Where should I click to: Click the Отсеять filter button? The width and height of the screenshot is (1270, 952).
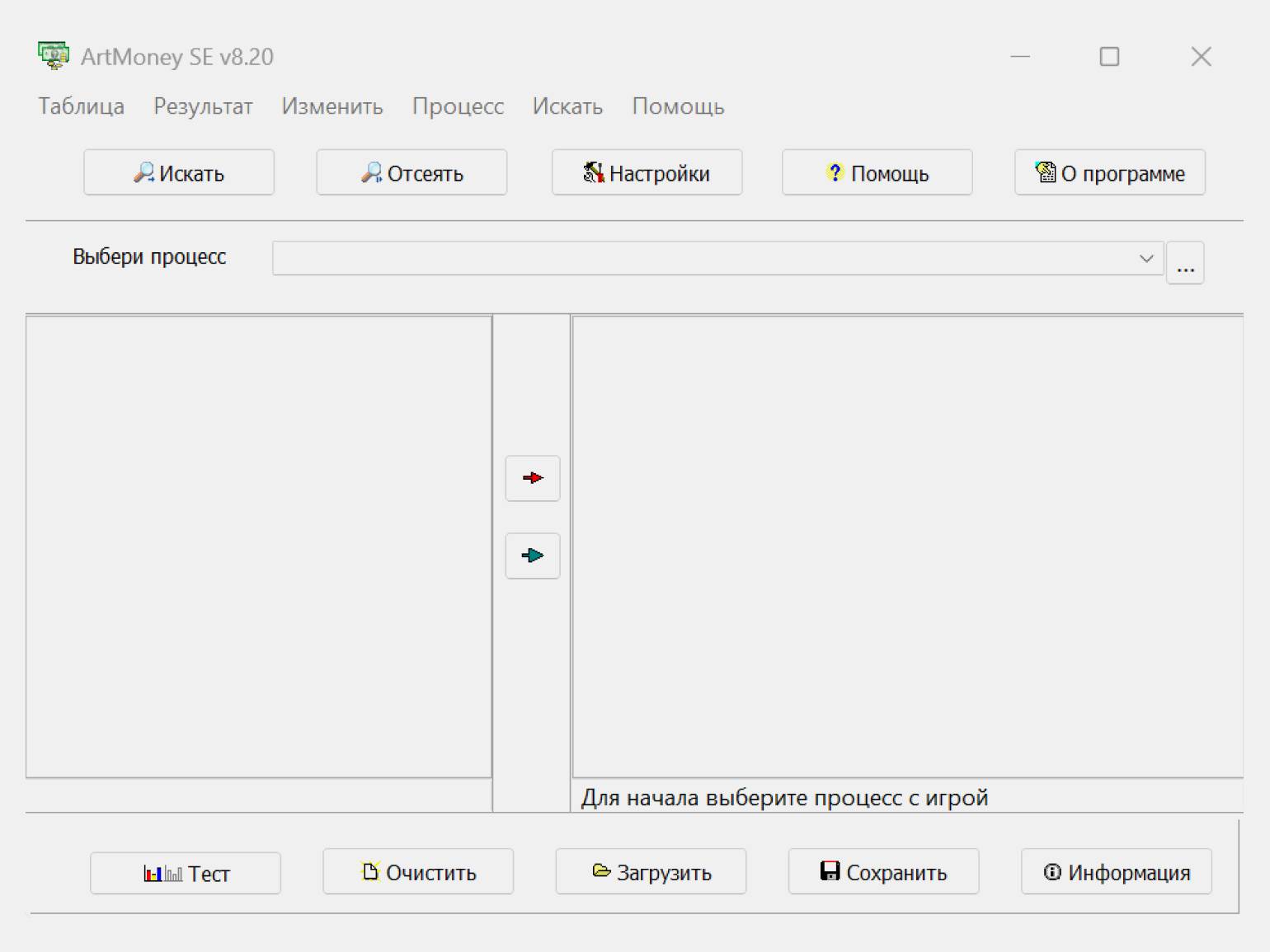(x=412, y=172)
